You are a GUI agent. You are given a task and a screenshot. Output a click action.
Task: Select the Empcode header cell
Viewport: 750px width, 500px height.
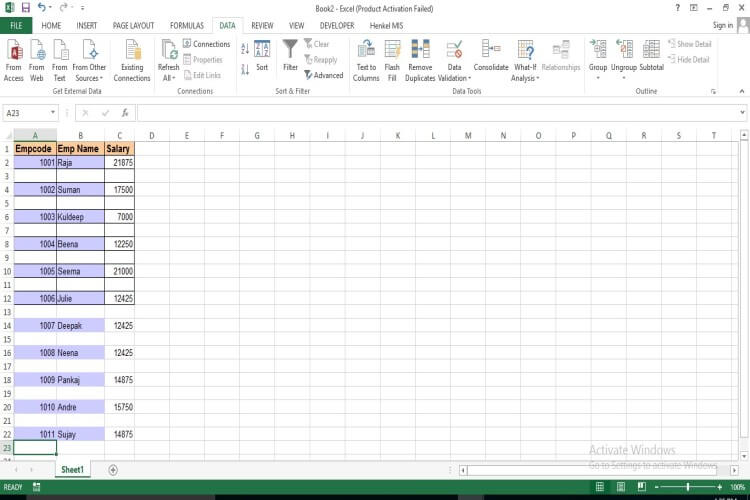[35, 149]
